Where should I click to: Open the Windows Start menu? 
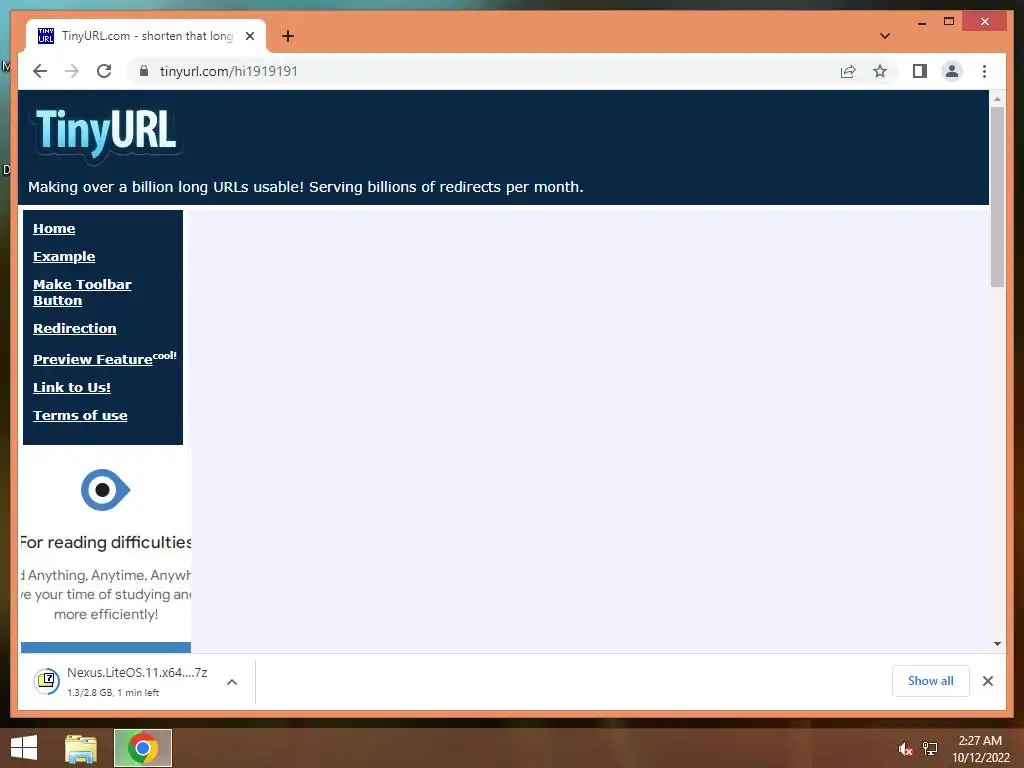tap(24, 748)
